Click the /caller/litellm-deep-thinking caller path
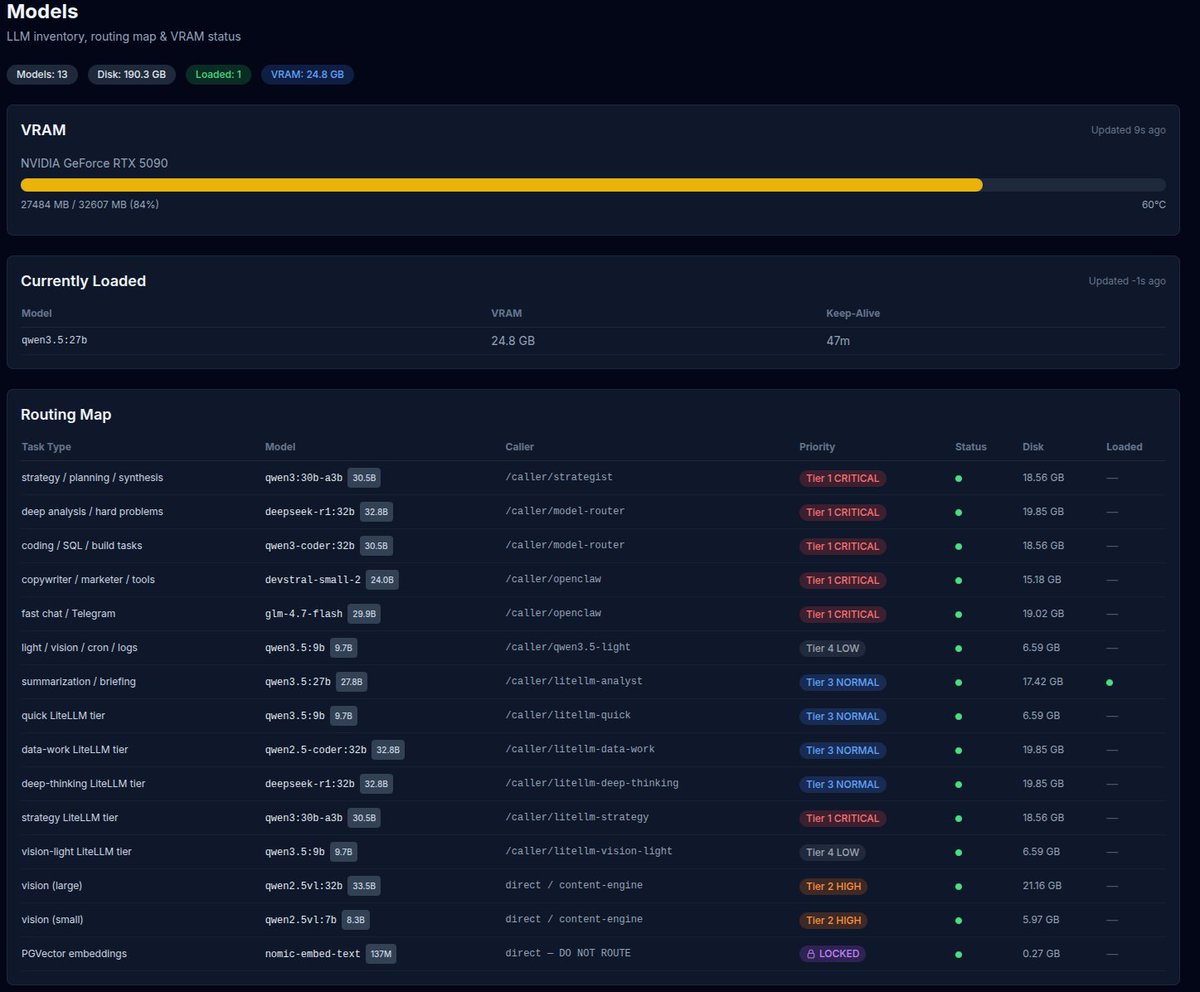1200x992 pixels. 592,784
